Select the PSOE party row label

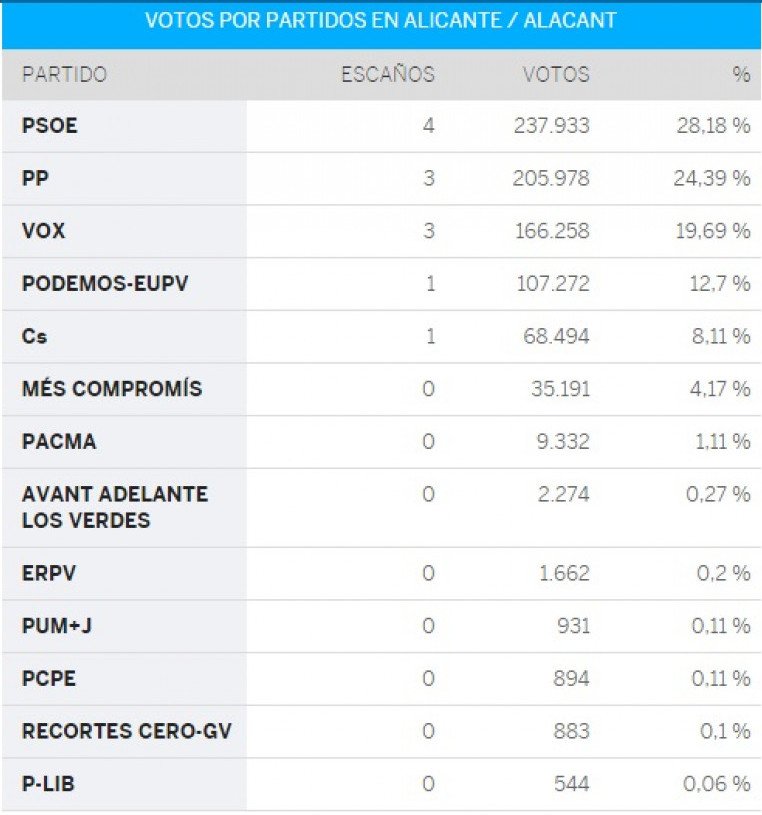pos(49,126)
